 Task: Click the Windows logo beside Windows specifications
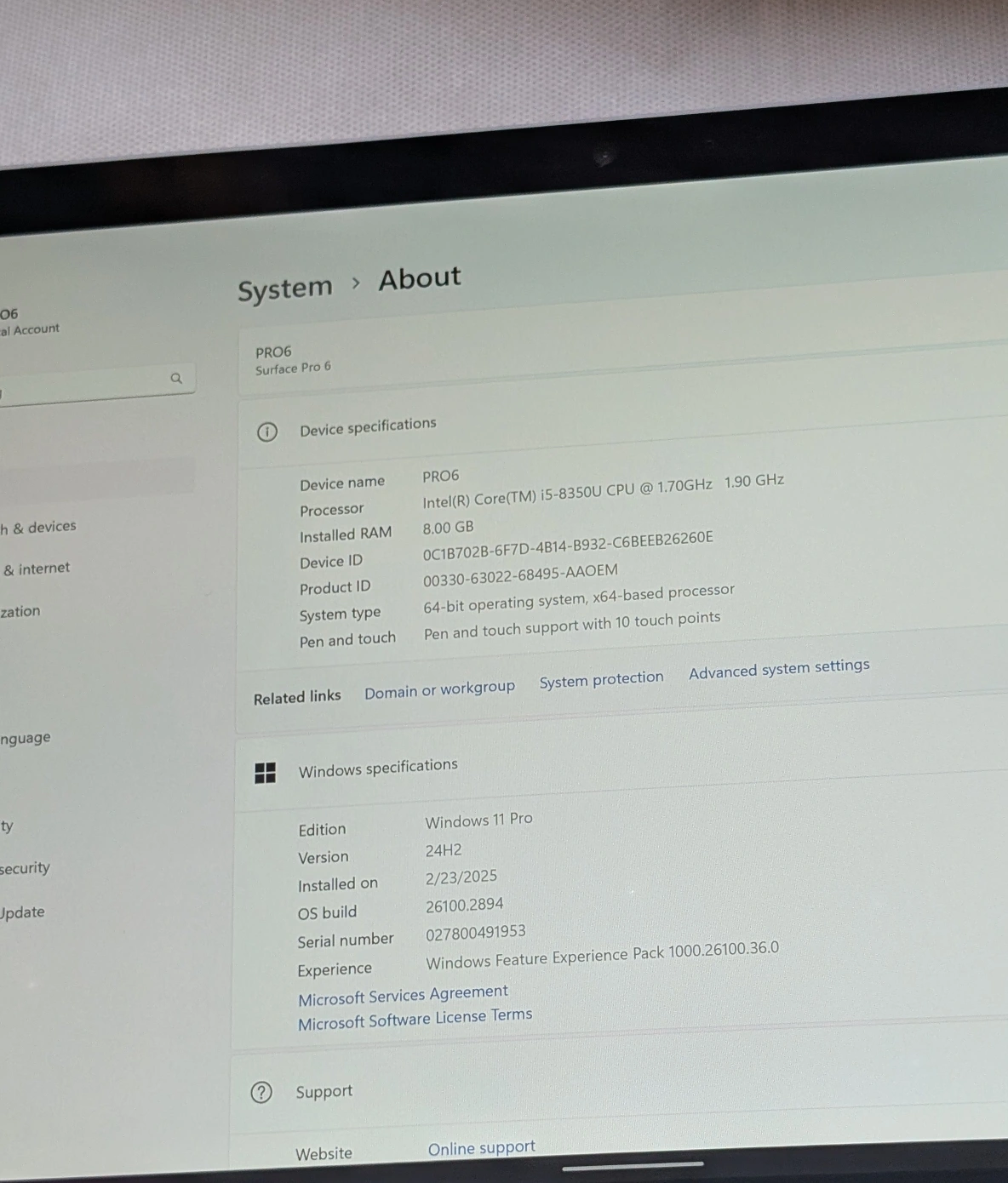click(x=266, y=773)
